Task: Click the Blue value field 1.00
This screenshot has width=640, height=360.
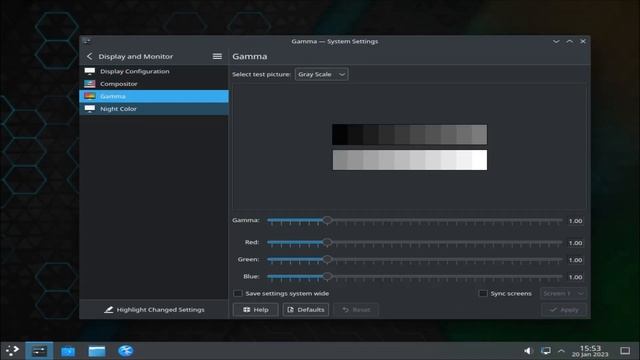Action: click(x=576, y=277)
